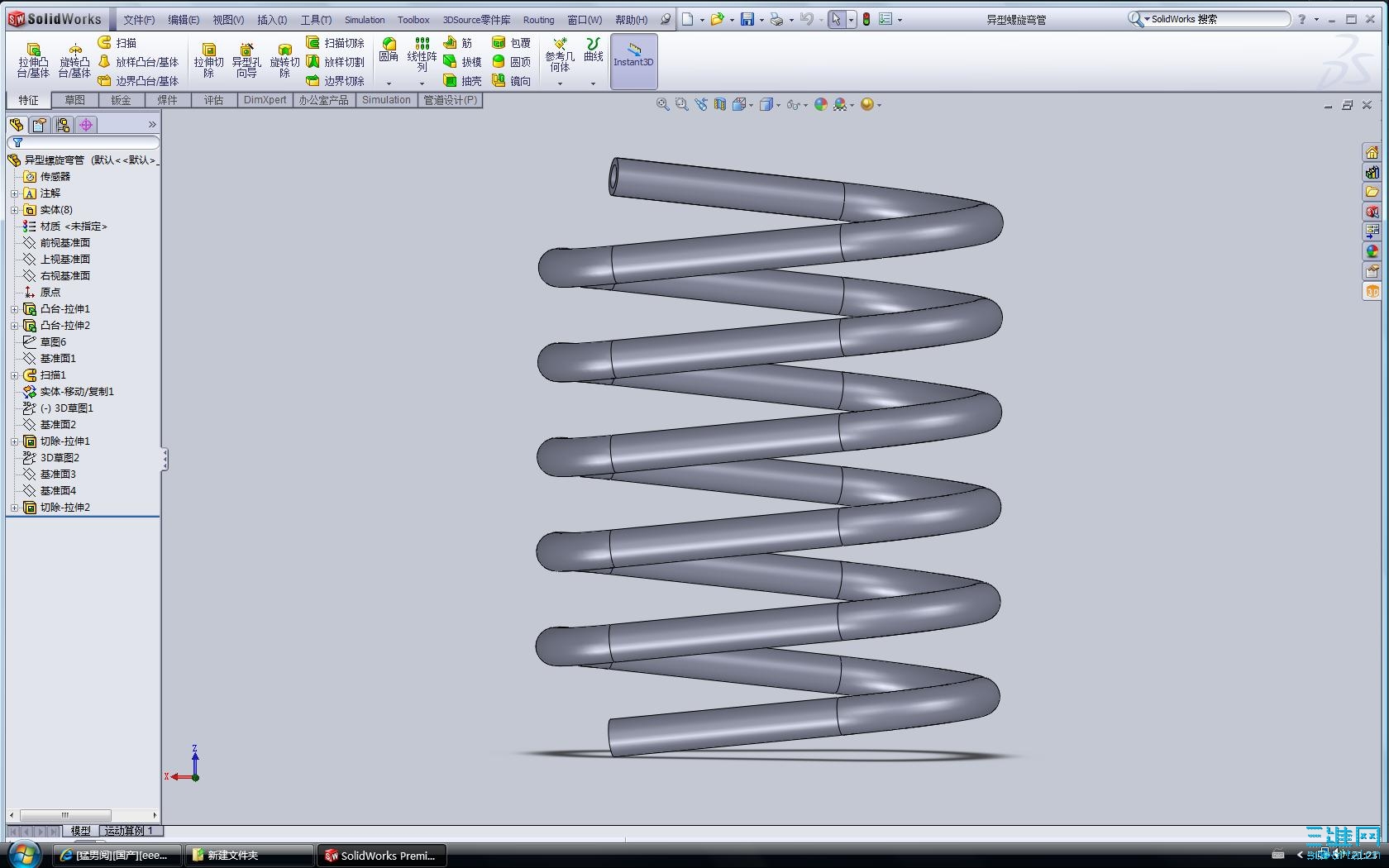
Task: Open the 运动算例 1 motion study tab
Action: [x=129, y=831]
